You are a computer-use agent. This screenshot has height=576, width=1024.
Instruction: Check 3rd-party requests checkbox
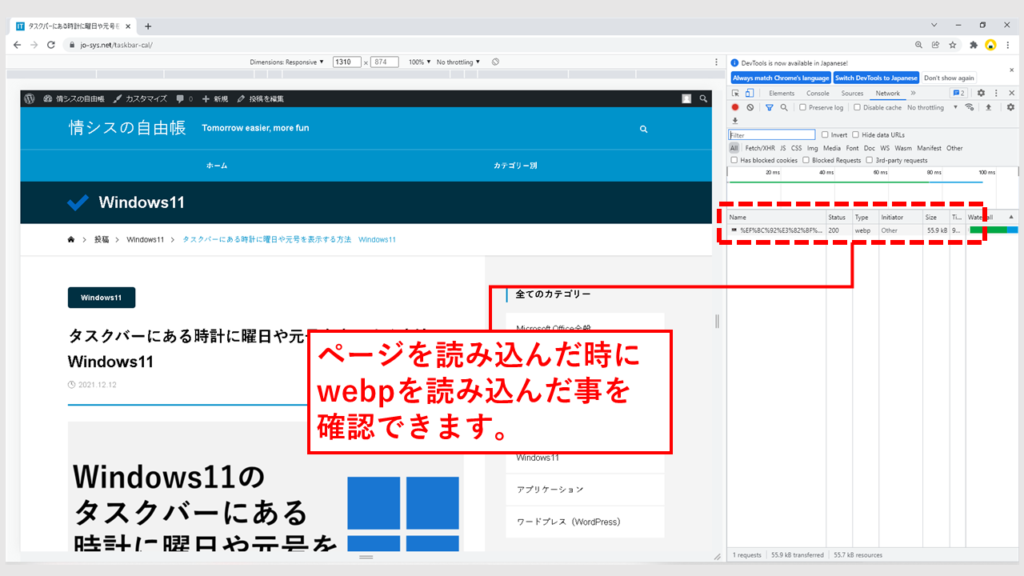(869, 160)
